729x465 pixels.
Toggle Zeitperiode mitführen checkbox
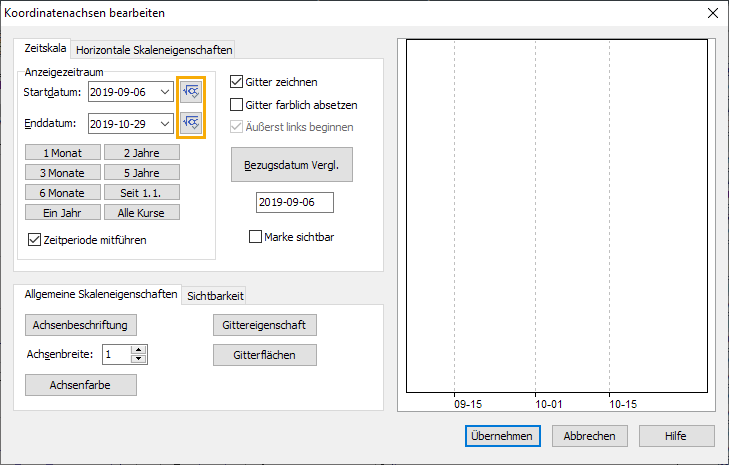tap(35, 239)
